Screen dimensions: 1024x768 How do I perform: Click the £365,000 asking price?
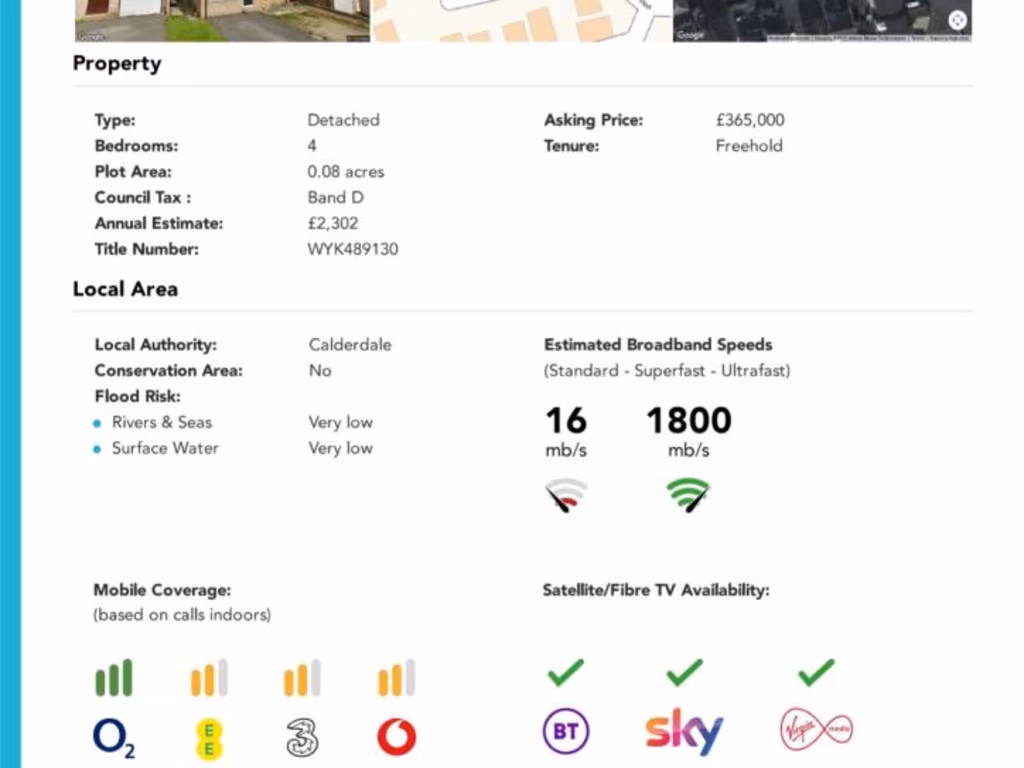click(750, 120)
